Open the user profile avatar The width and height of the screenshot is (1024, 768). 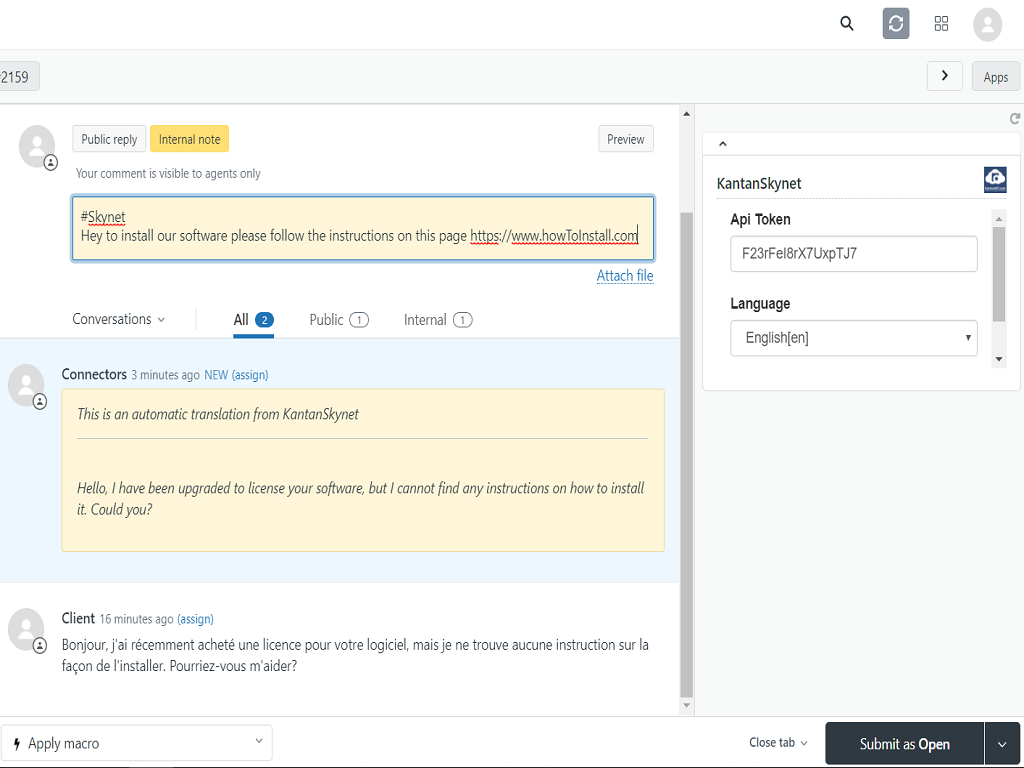tap(987, 25)
